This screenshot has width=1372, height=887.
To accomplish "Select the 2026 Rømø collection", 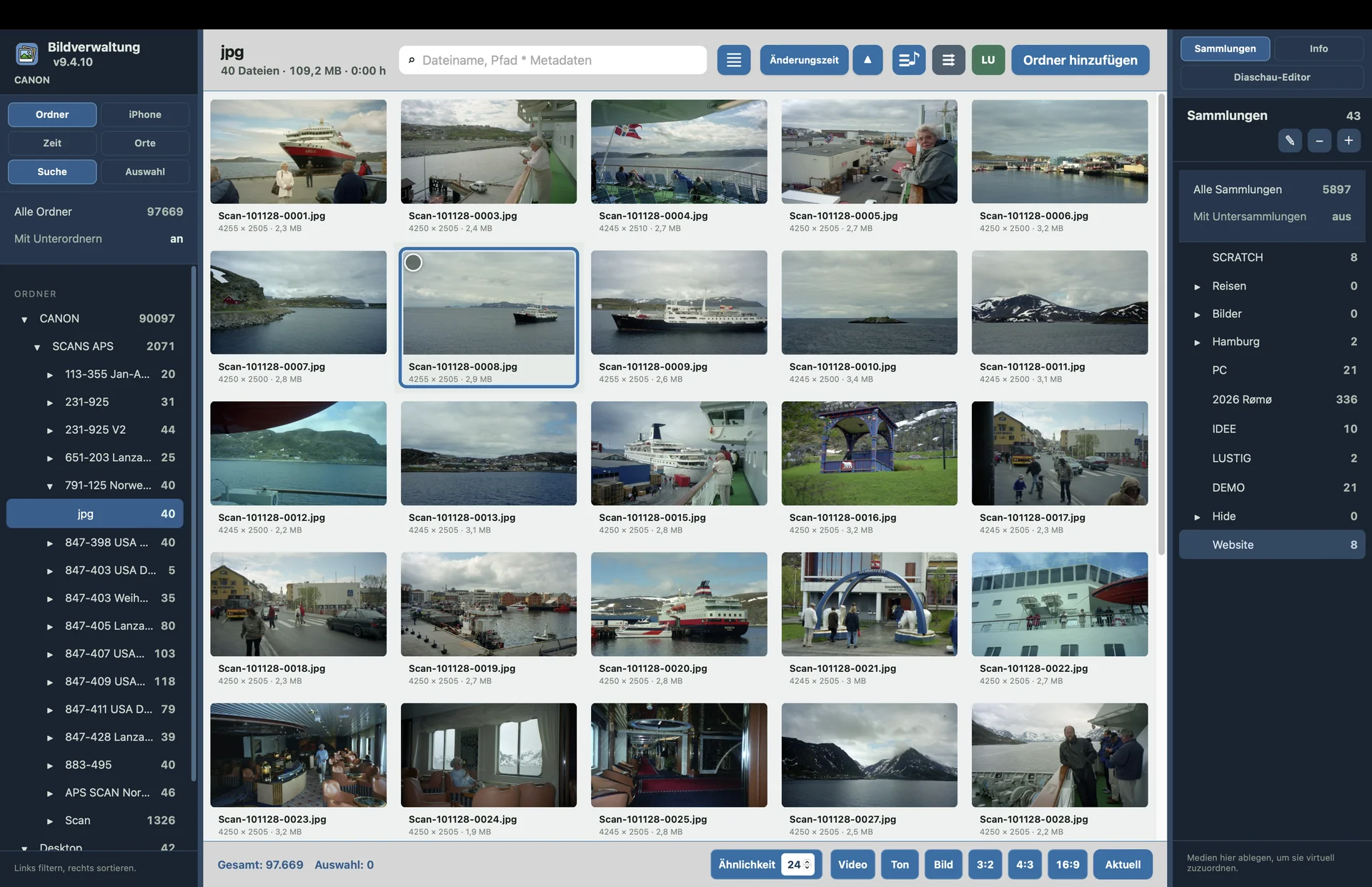I will pos(1272,400).
